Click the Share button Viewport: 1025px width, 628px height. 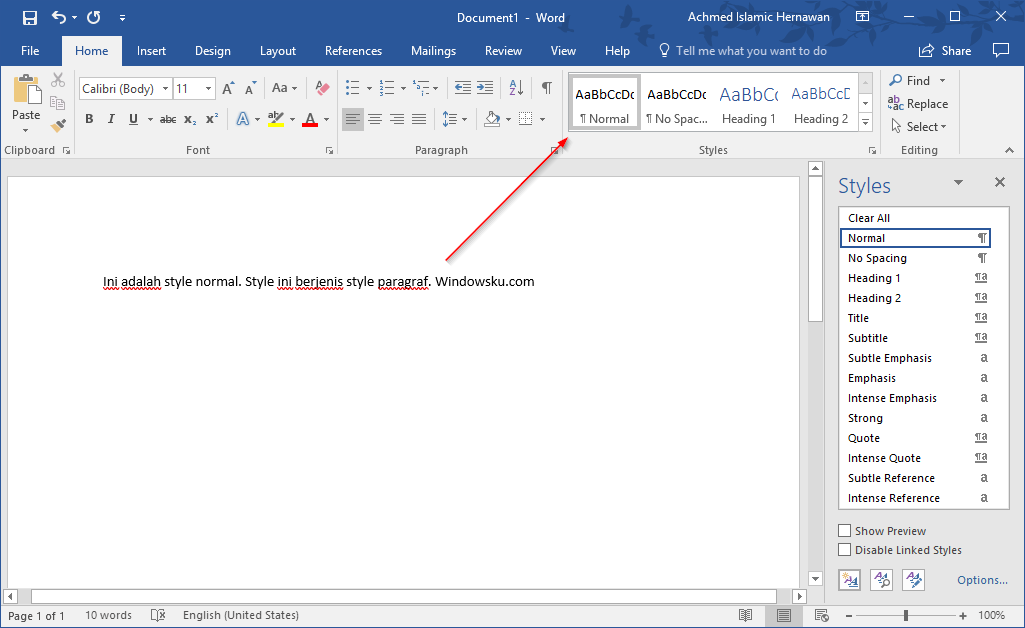(945, 51)
